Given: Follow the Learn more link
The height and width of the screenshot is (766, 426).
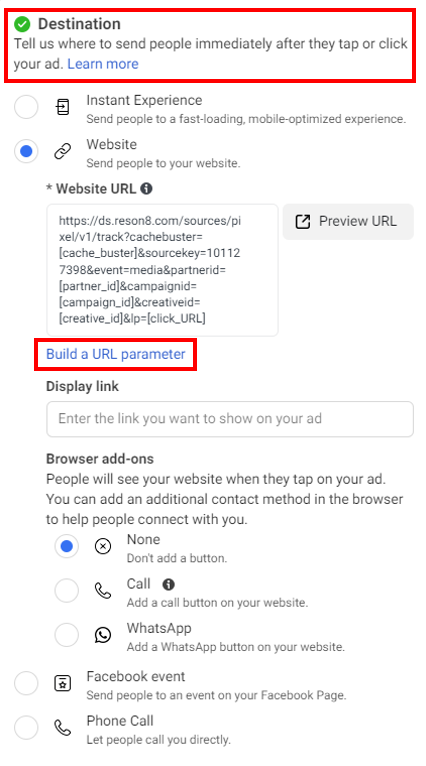Looking at the screenshot, I should coord(103,64).
